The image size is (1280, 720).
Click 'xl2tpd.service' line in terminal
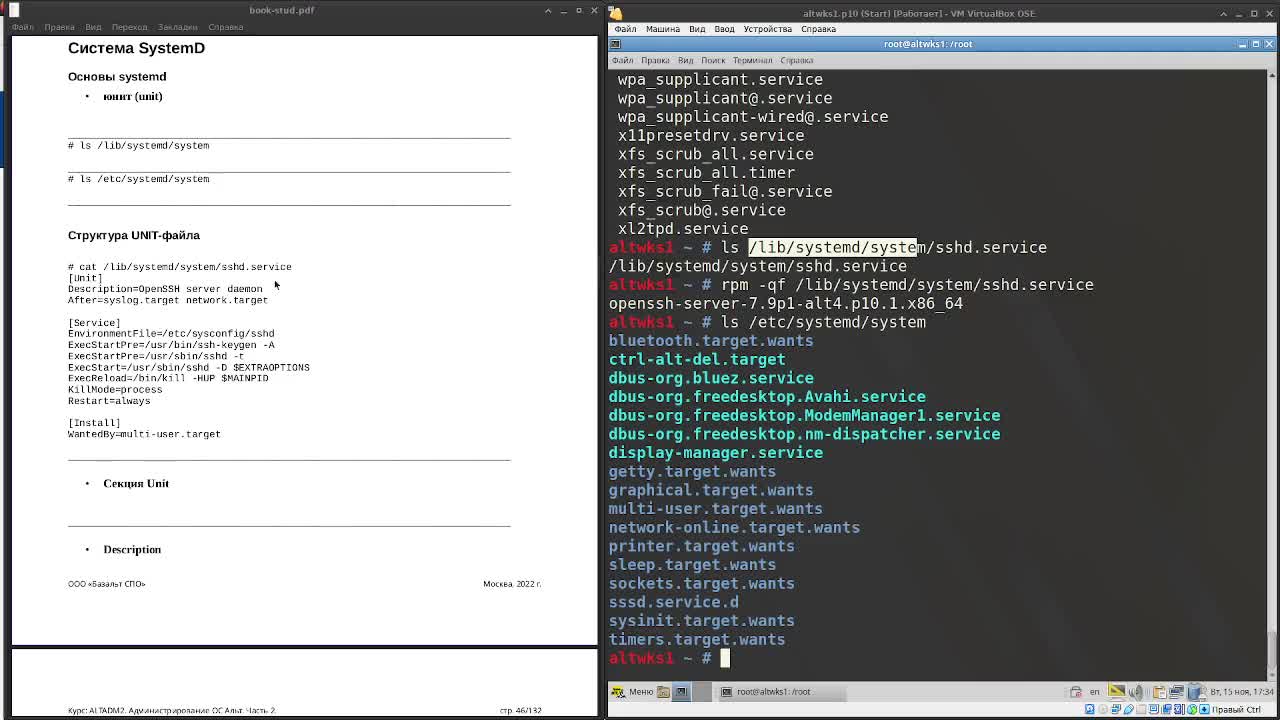tap(683, 229)
